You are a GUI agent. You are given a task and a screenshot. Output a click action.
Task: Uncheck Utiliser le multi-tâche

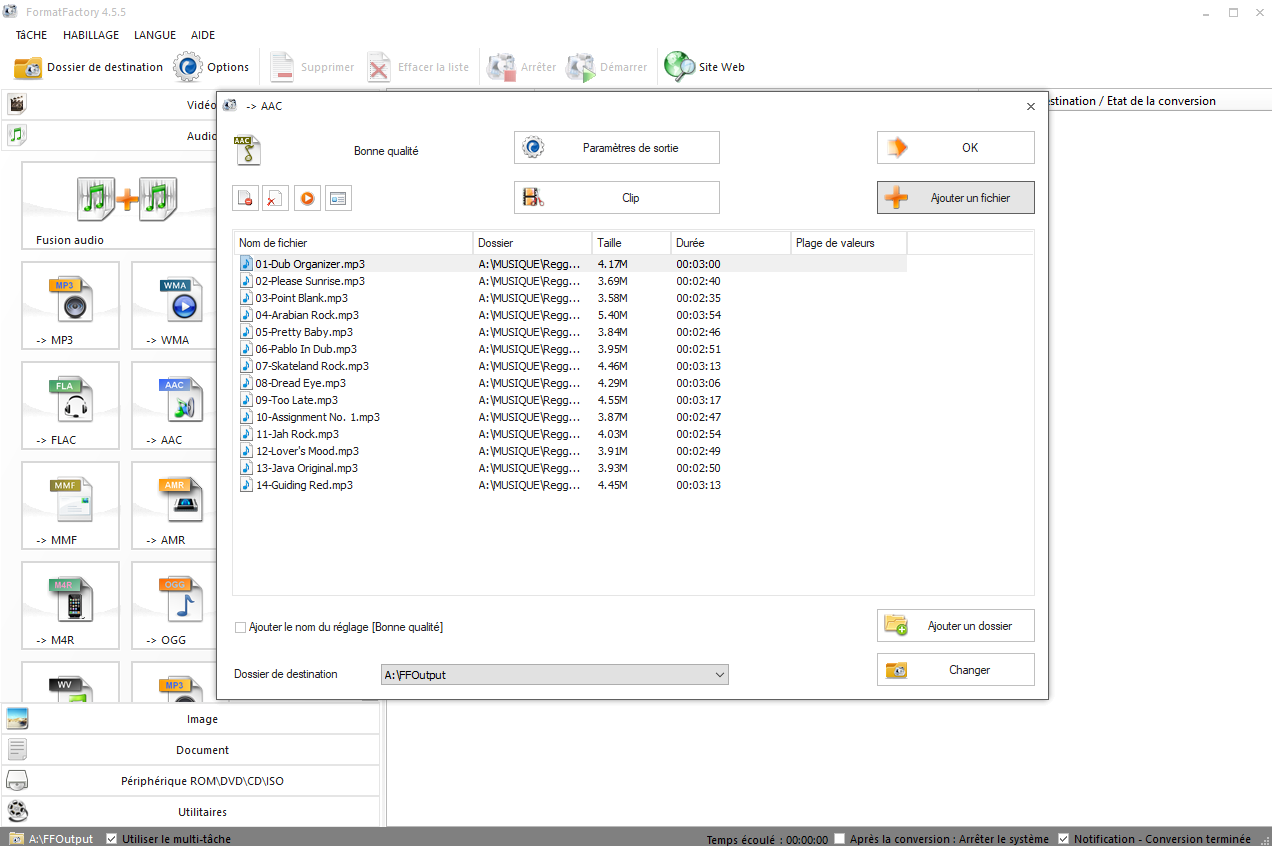pos(111,839)
